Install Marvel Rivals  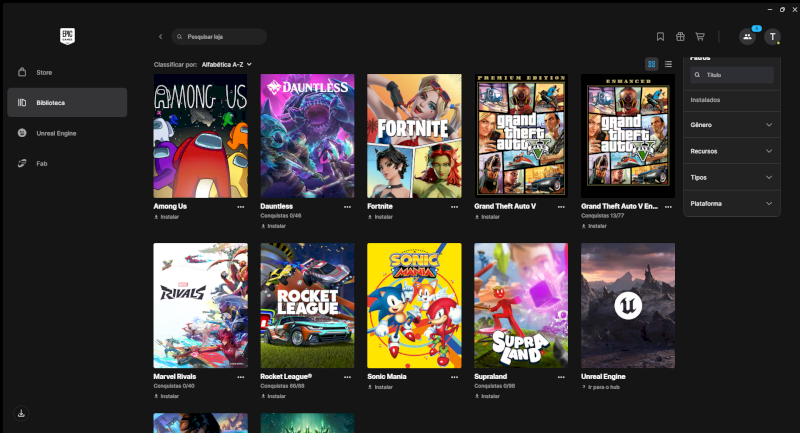(x=167, y=396)
